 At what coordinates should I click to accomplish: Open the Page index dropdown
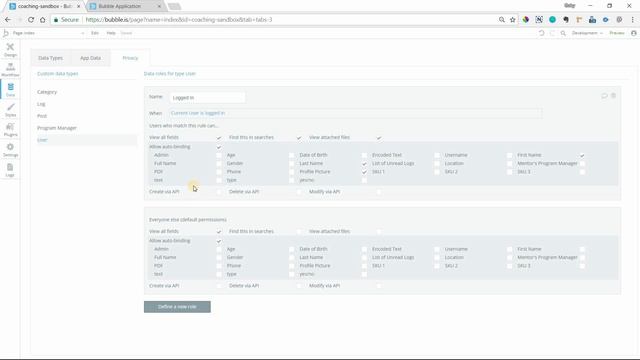click(x=48, y=33)
